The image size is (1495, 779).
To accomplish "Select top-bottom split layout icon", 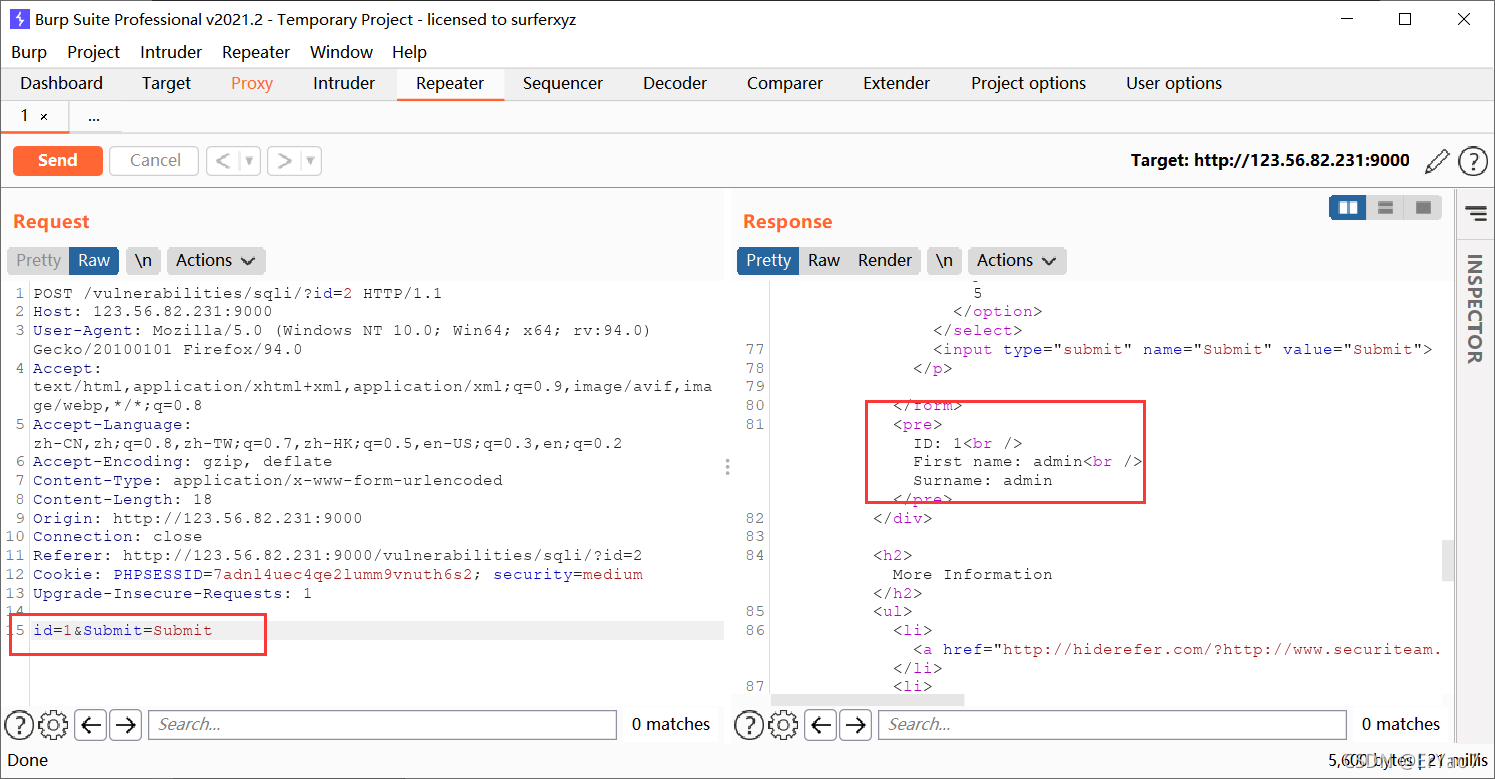I will pyautogui.click(x=1386, y=208).
